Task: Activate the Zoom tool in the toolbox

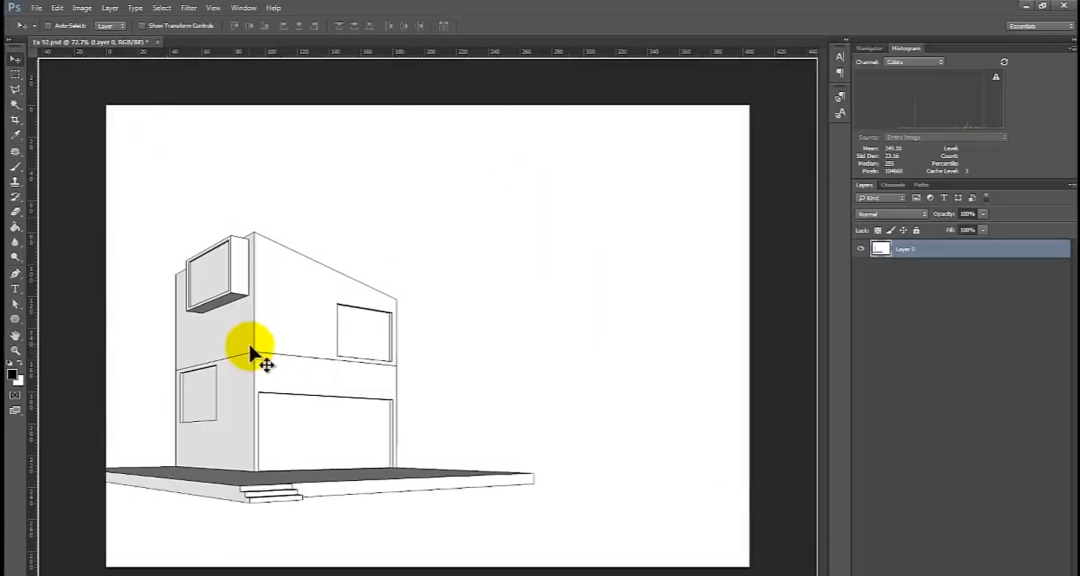Action: coord(15,350)
